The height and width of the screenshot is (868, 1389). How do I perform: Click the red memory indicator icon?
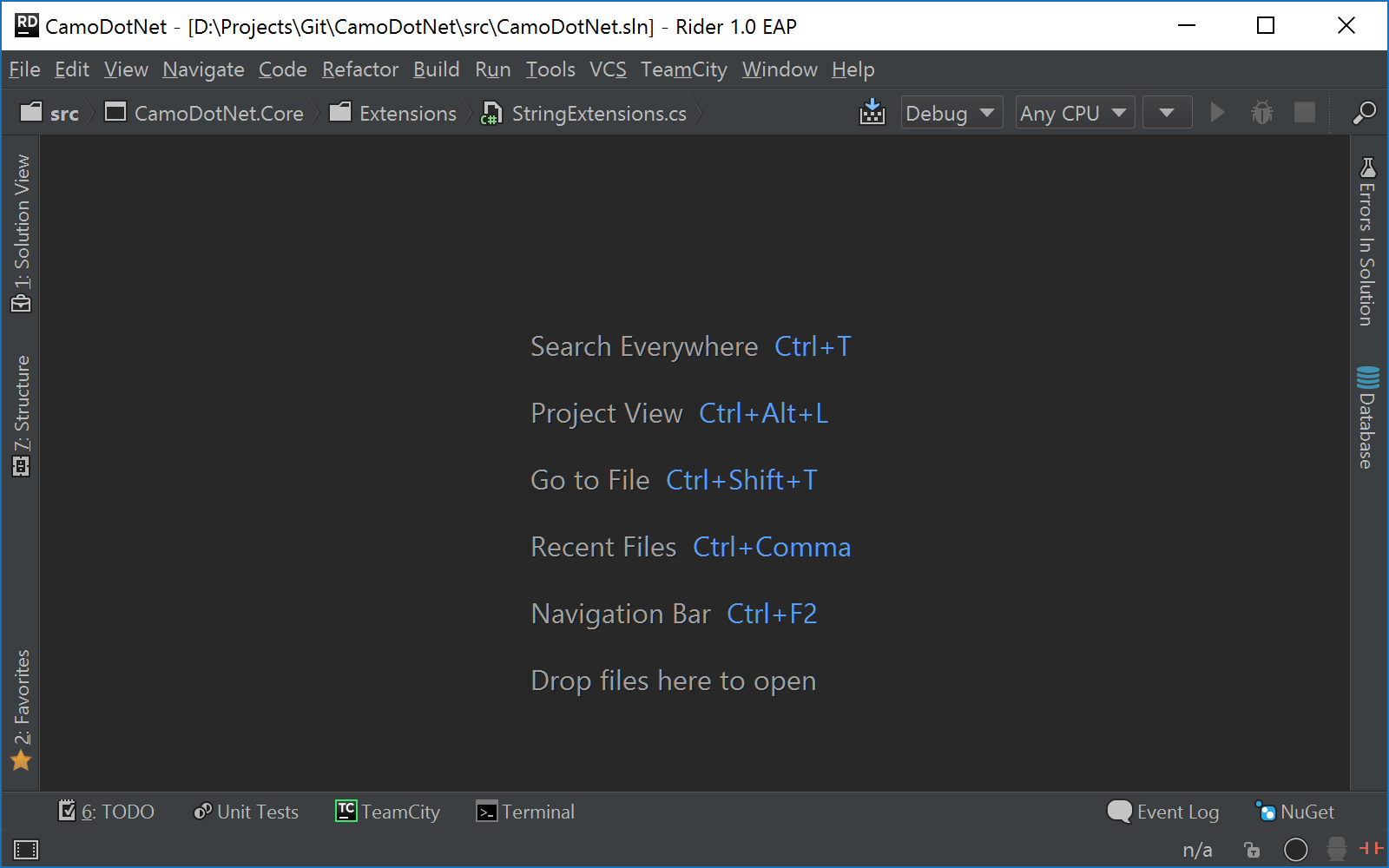click(1372, 848)
